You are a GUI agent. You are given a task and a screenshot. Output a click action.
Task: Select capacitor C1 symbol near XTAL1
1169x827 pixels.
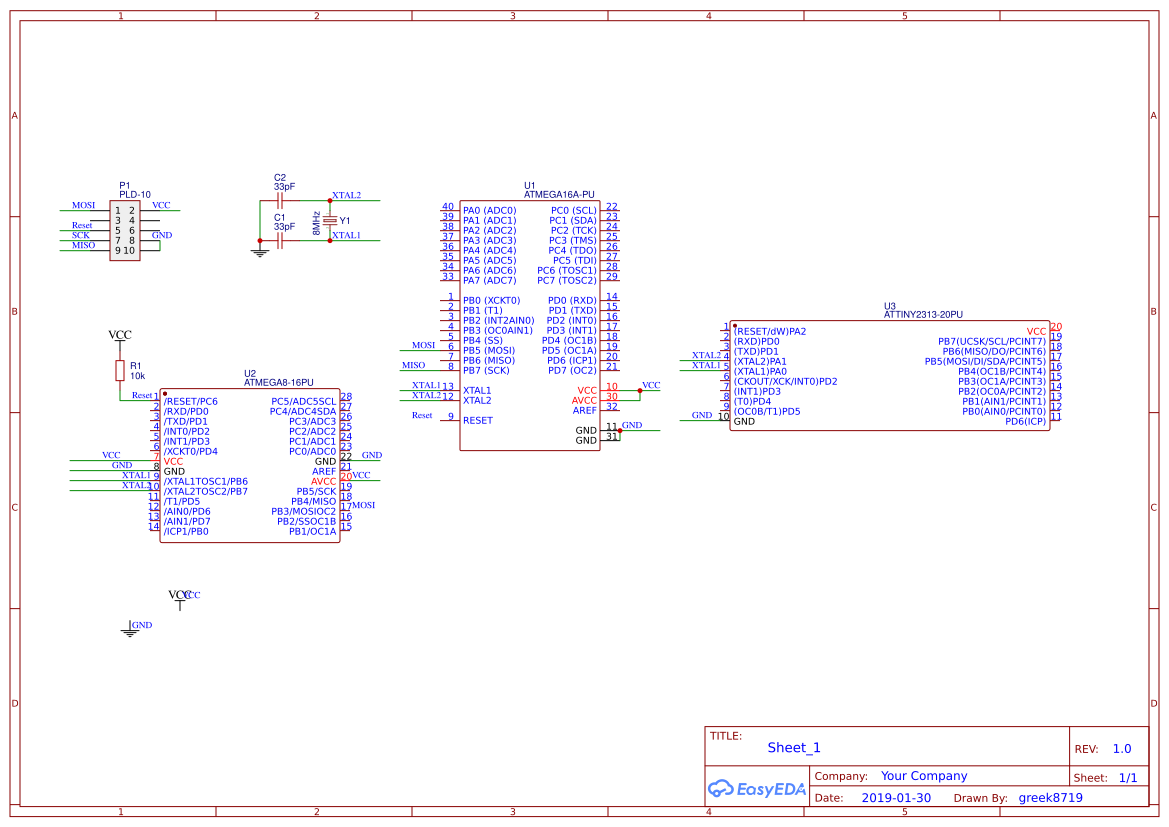pos(280,241)
